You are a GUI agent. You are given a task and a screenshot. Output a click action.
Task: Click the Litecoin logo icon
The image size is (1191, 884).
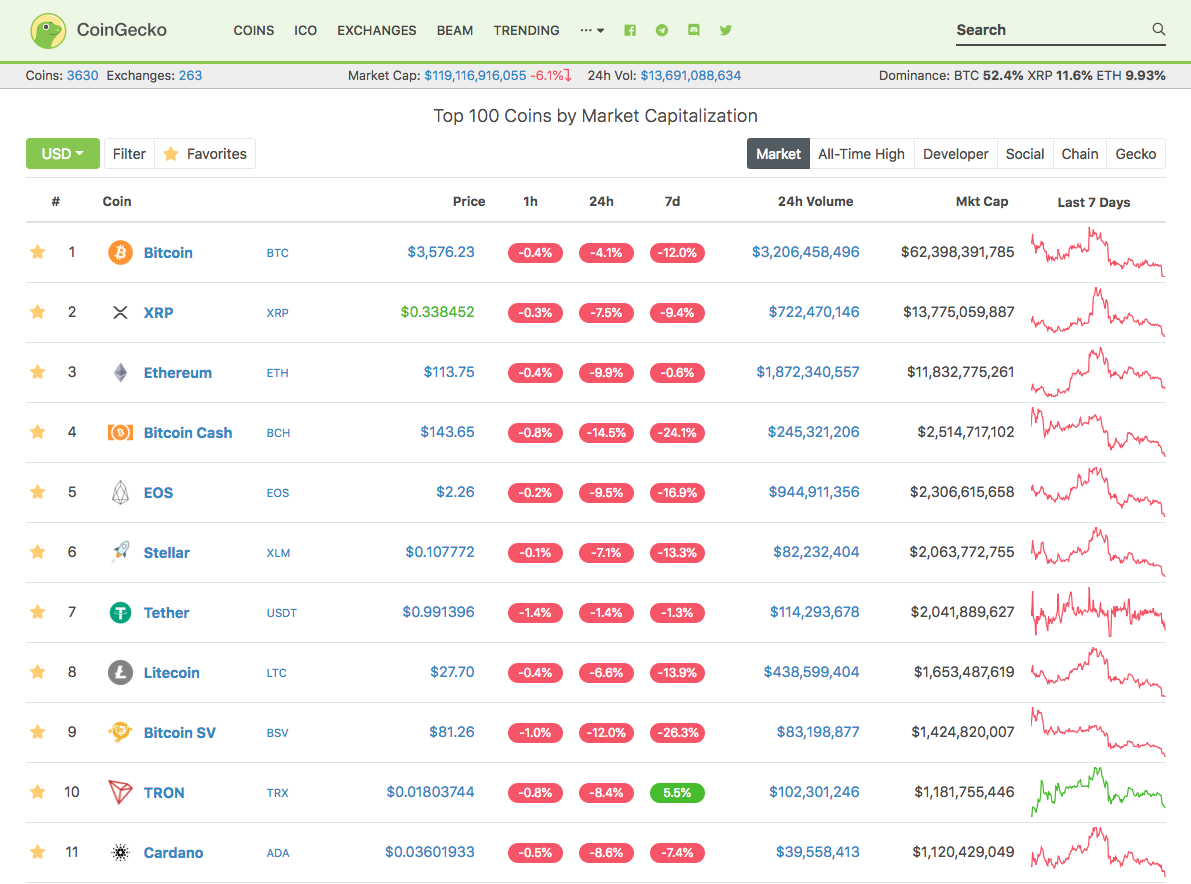coord(120,672)
